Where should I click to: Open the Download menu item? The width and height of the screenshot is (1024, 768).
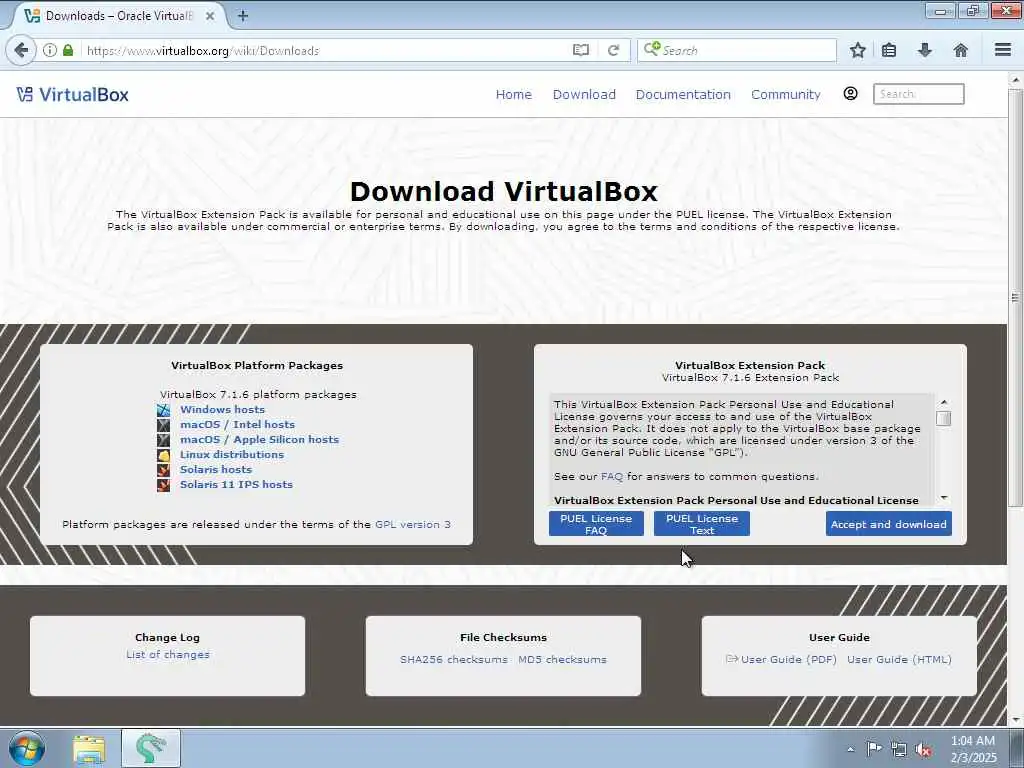[x=584, y=94]
